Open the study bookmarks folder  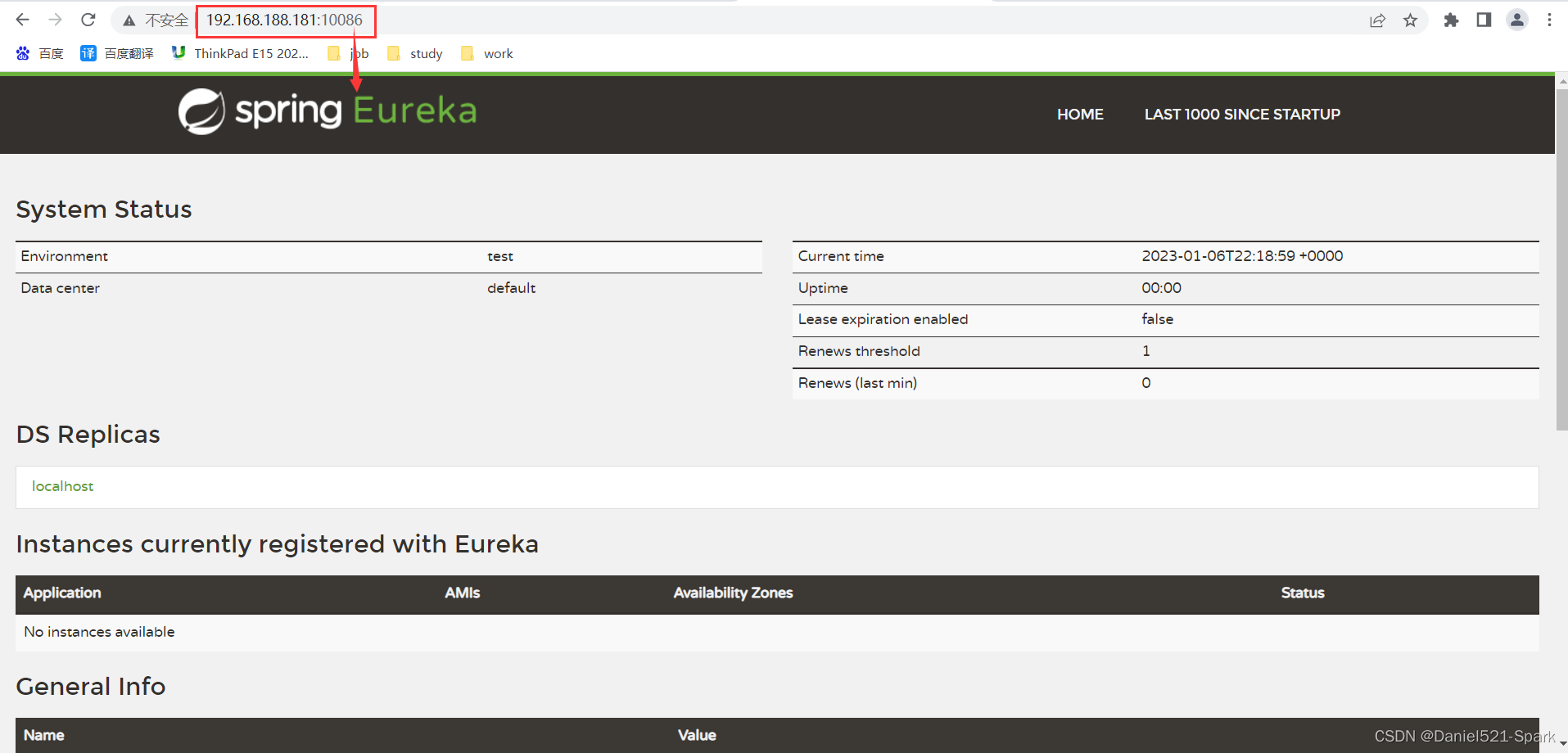click(x=415, y=53)
